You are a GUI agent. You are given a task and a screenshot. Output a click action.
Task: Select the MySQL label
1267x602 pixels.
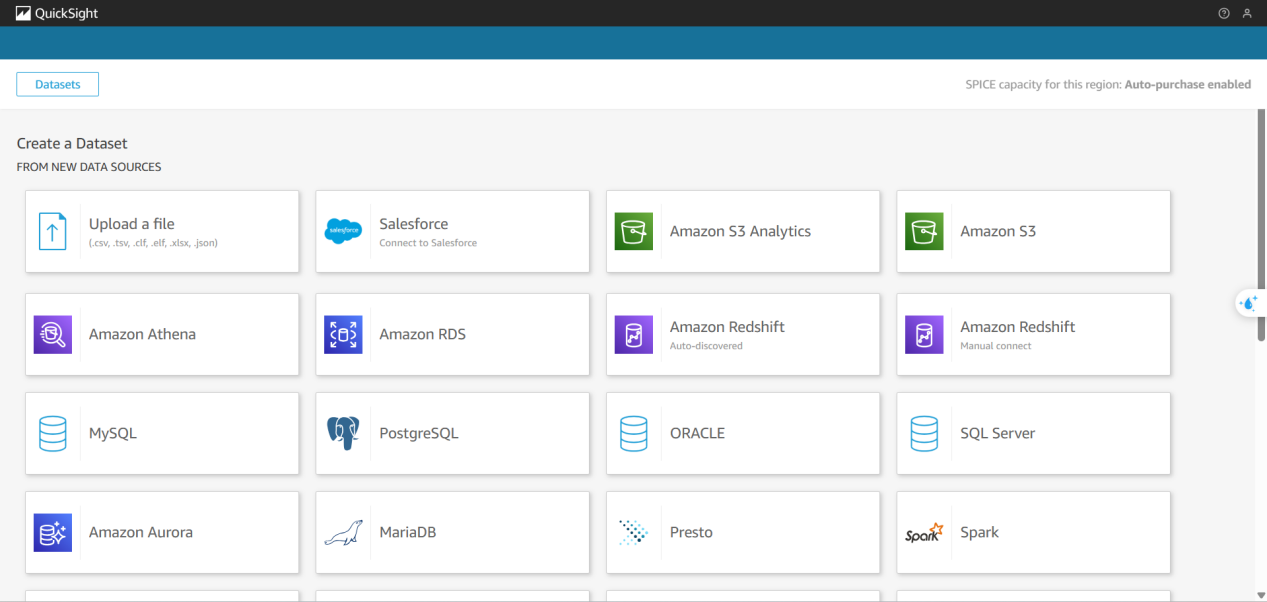(113, 433)
